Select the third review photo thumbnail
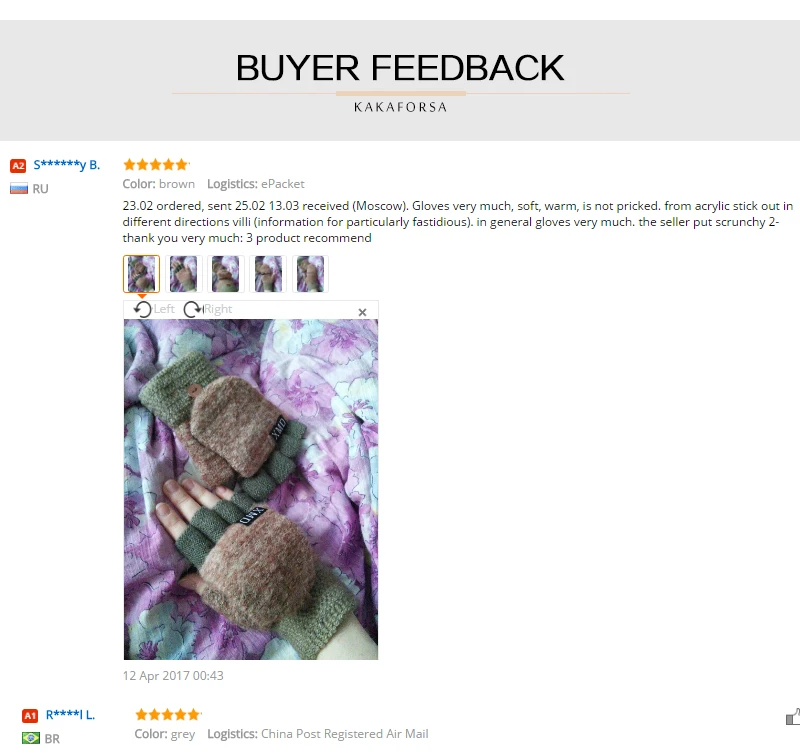 226,274
